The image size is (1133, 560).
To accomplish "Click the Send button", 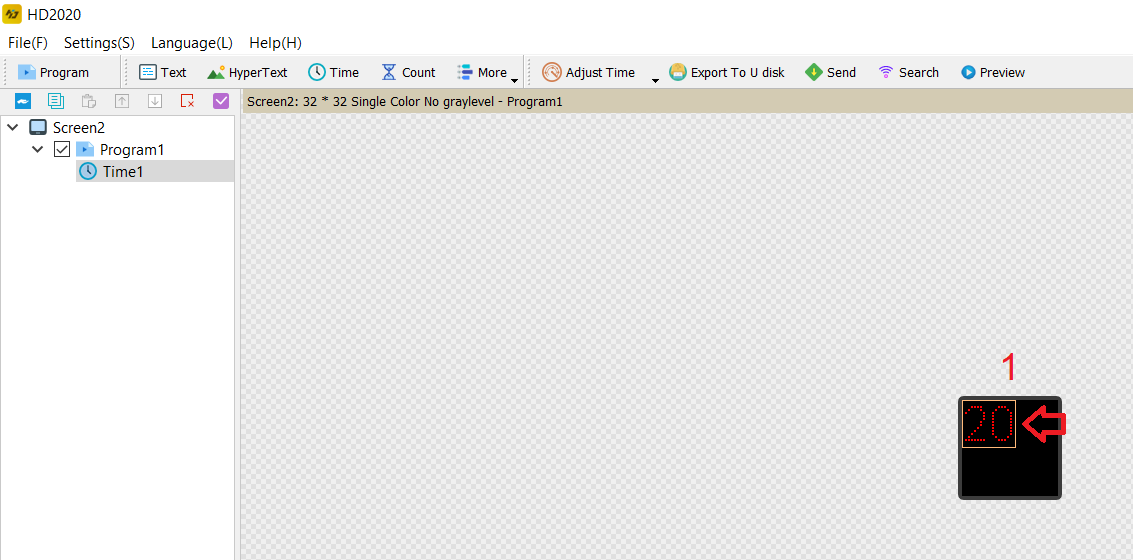I will [830, 72].
